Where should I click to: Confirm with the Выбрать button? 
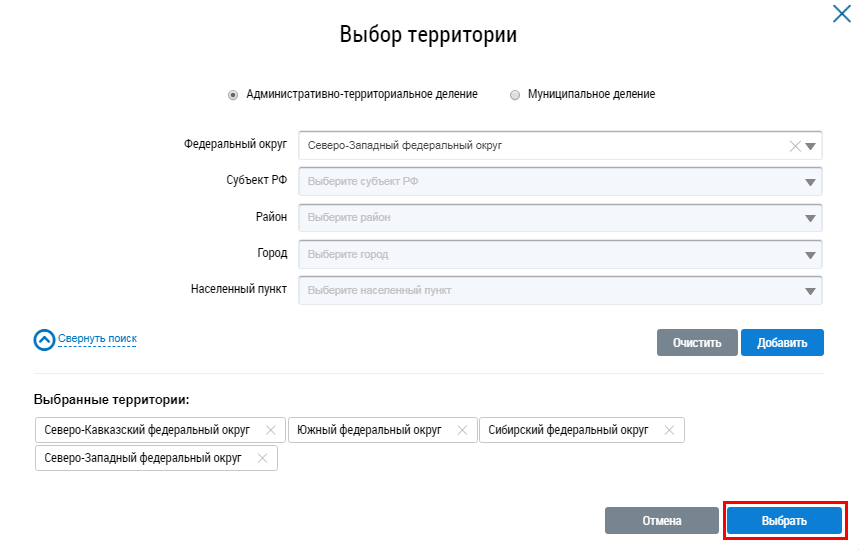coord(784,521)
